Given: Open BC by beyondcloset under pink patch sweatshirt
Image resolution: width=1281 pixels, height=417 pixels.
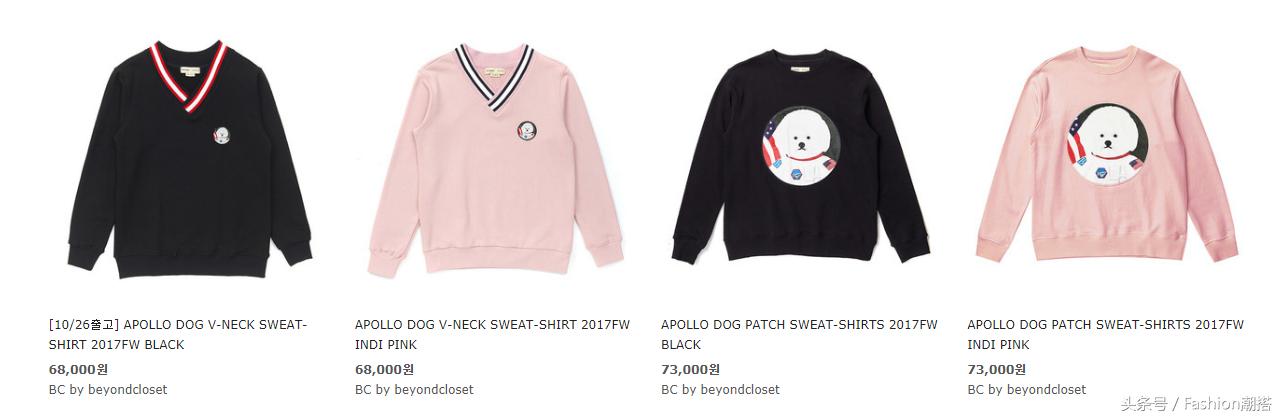Looking at the screenshot, I should click(x=1026, y=390).
